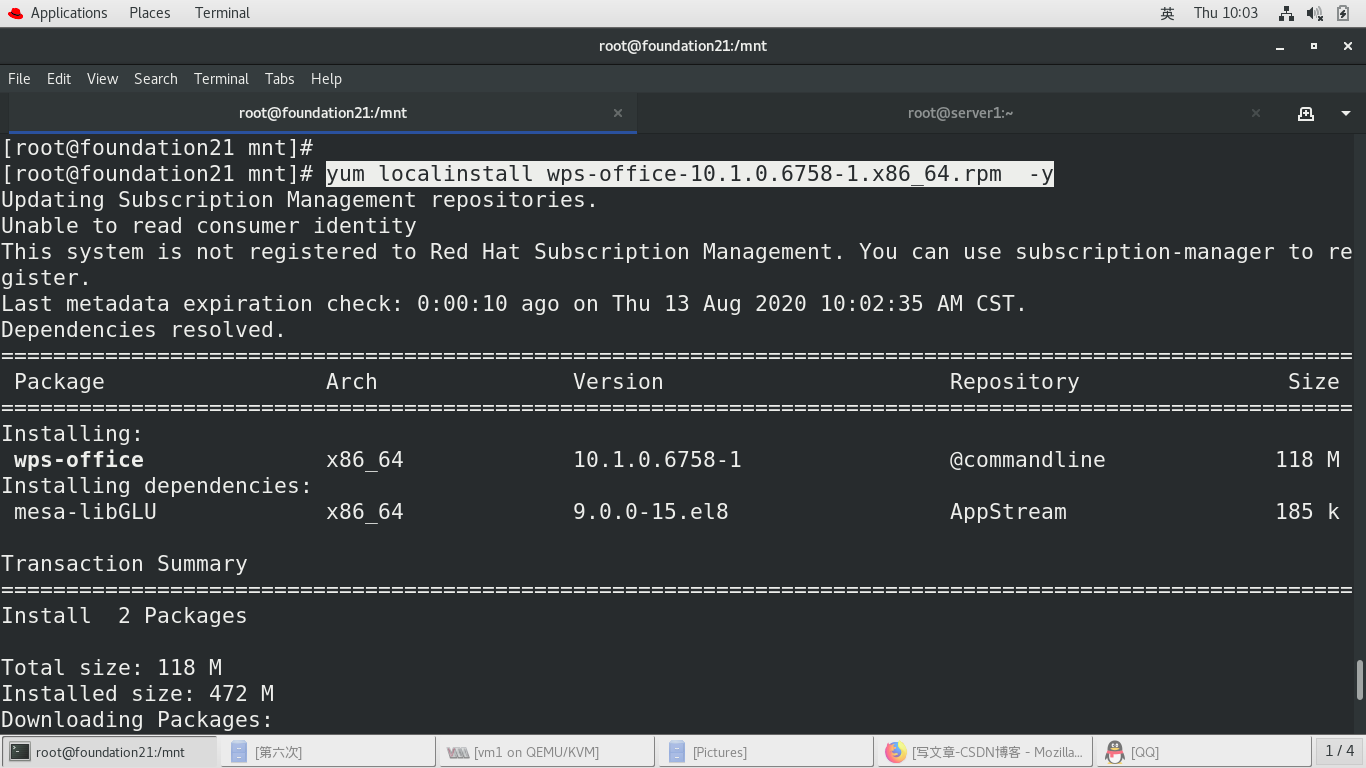Close the root@foundation21:/mnt tab
The width and height of the screenshot is (1366, 768).
[617, 113]
